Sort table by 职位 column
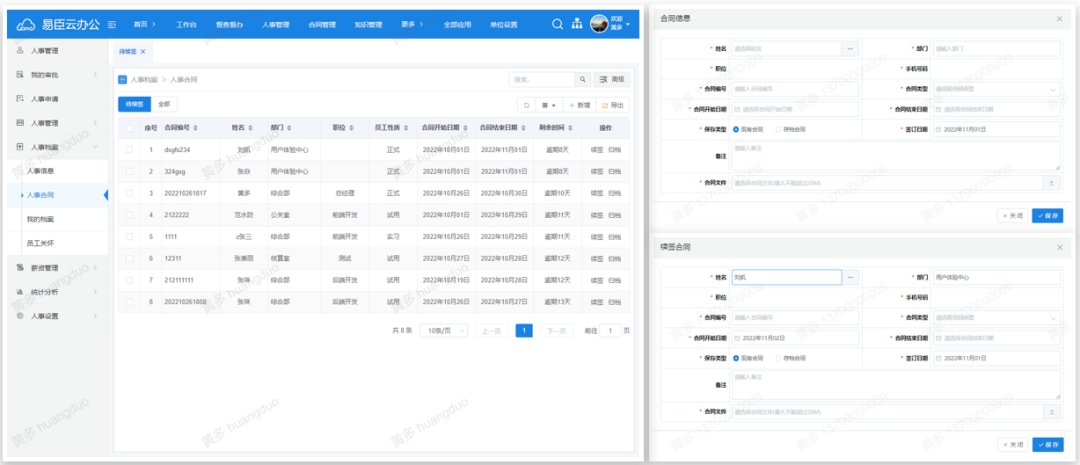The image size is (1080, 465). pyautogui.click(x=351, y=128)
